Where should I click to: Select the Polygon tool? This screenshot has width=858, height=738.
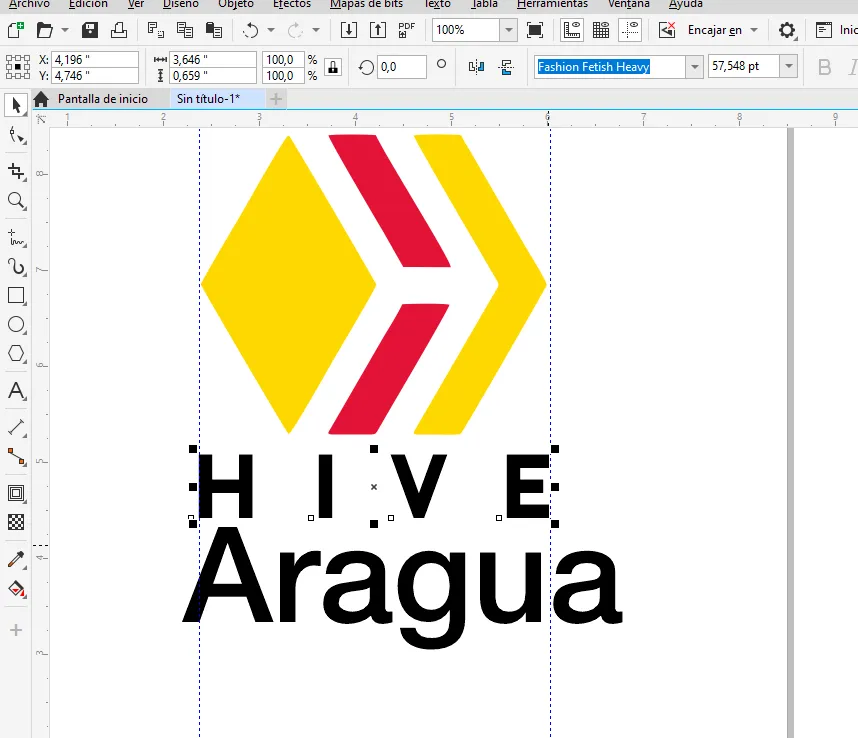coord(16,353)
